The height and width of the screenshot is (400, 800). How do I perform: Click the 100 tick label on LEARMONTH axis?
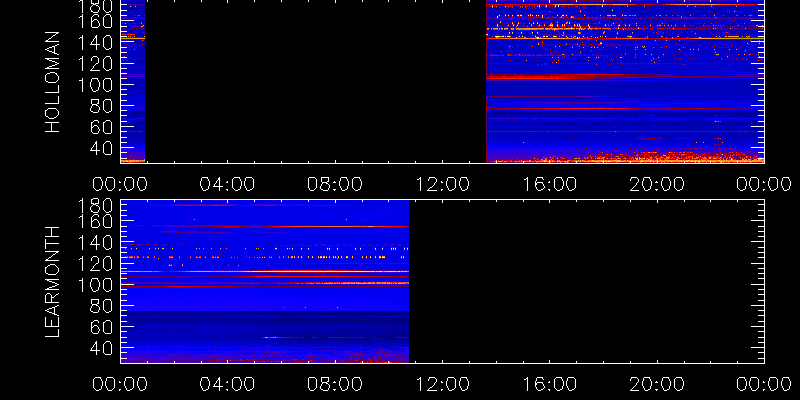(x=96, y=285)
